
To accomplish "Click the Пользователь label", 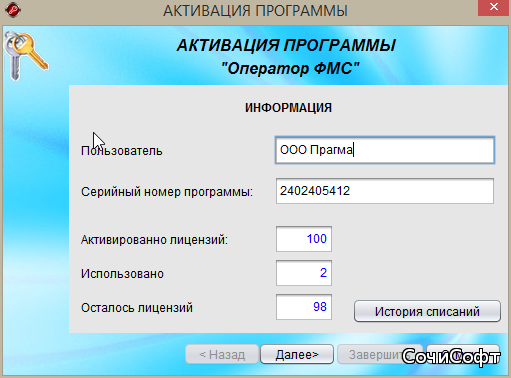I will [x=122, y=151].
